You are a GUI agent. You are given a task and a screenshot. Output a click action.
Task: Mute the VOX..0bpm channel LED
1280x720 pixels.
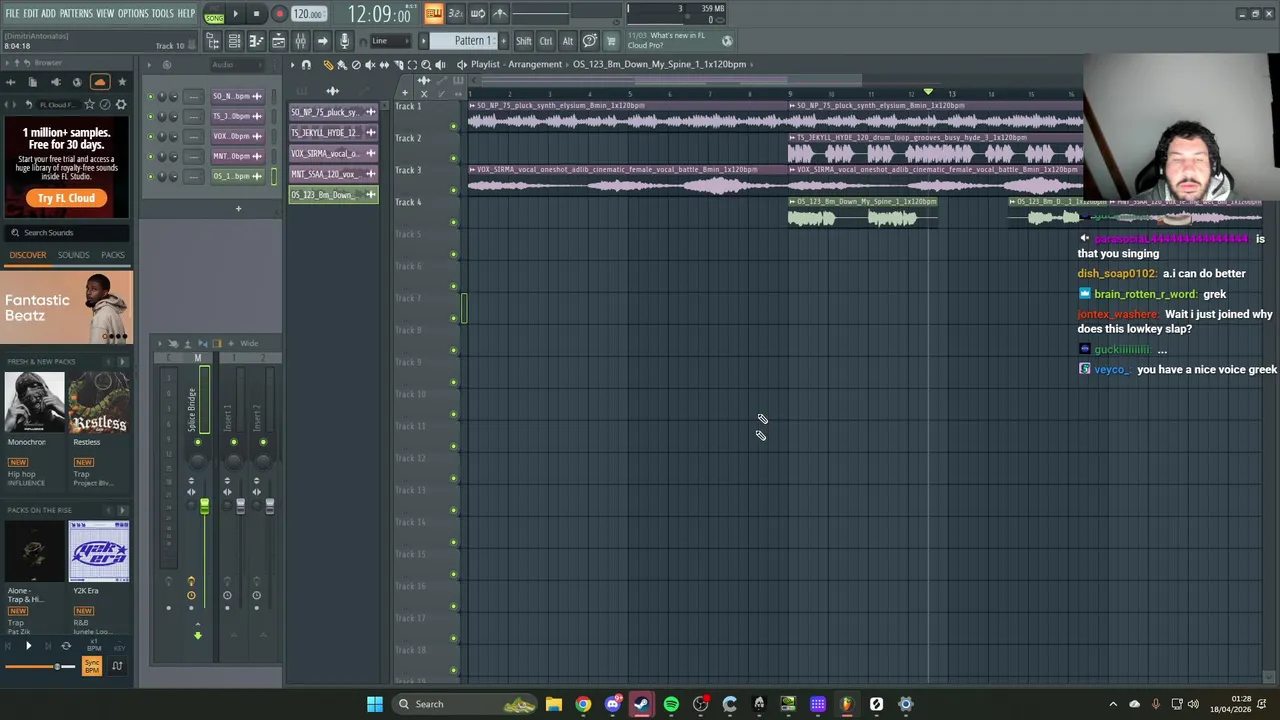click(x=151, y=137)
